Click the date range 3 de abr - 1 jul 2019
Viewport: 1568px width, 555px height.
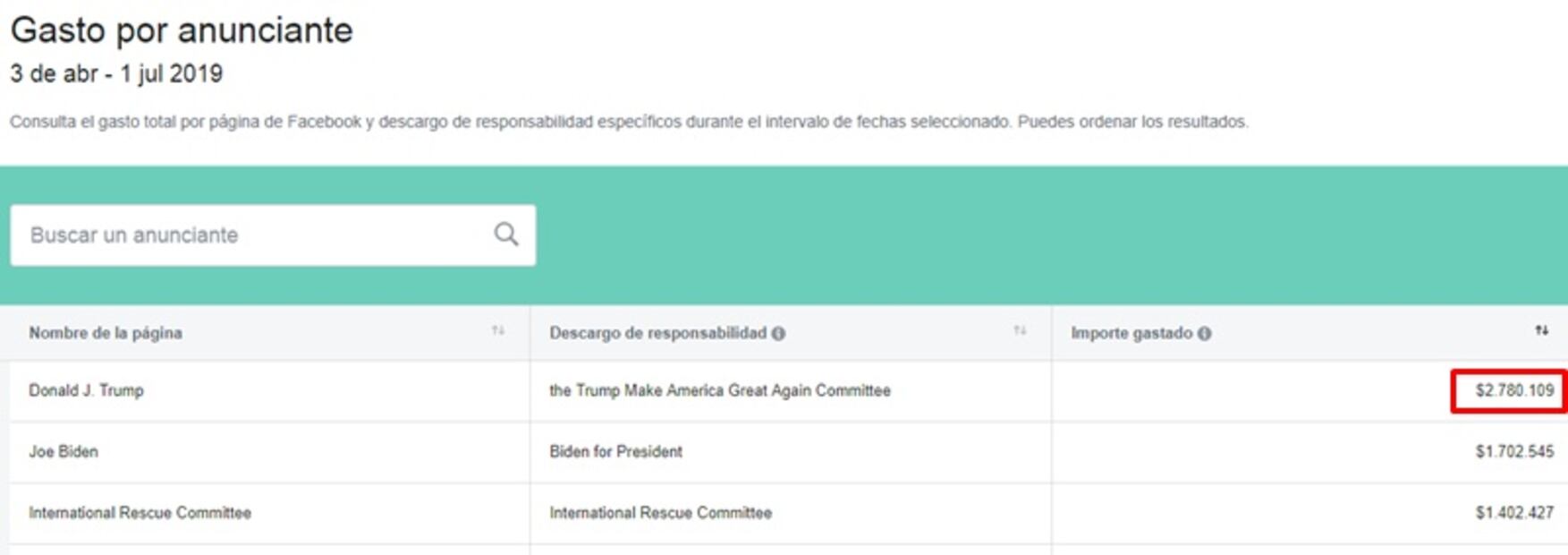pyautogui.click(x=116, y=73)
